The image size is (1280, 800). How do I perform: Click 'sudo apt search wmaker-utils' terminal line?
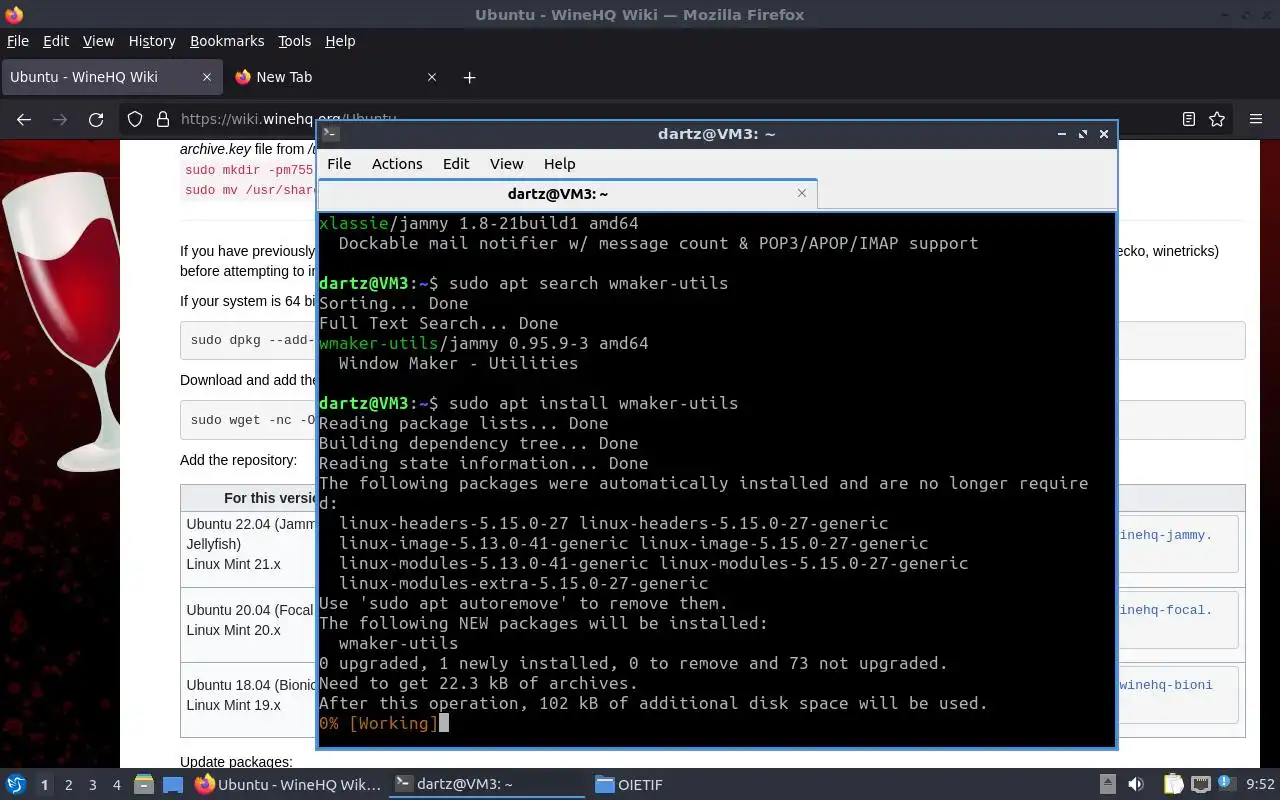[x=588, y=283]
